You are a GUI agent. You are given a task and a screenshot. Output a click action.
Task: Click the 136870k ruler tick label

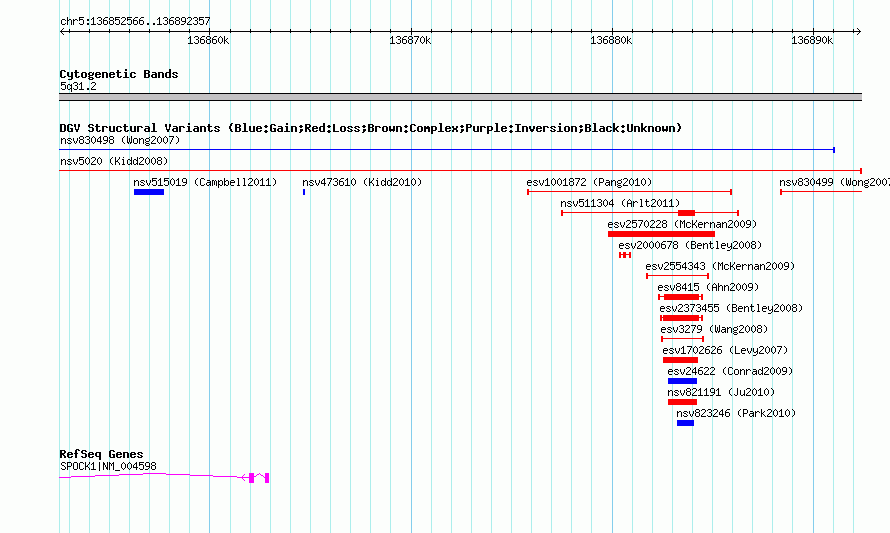coord(410,41)
